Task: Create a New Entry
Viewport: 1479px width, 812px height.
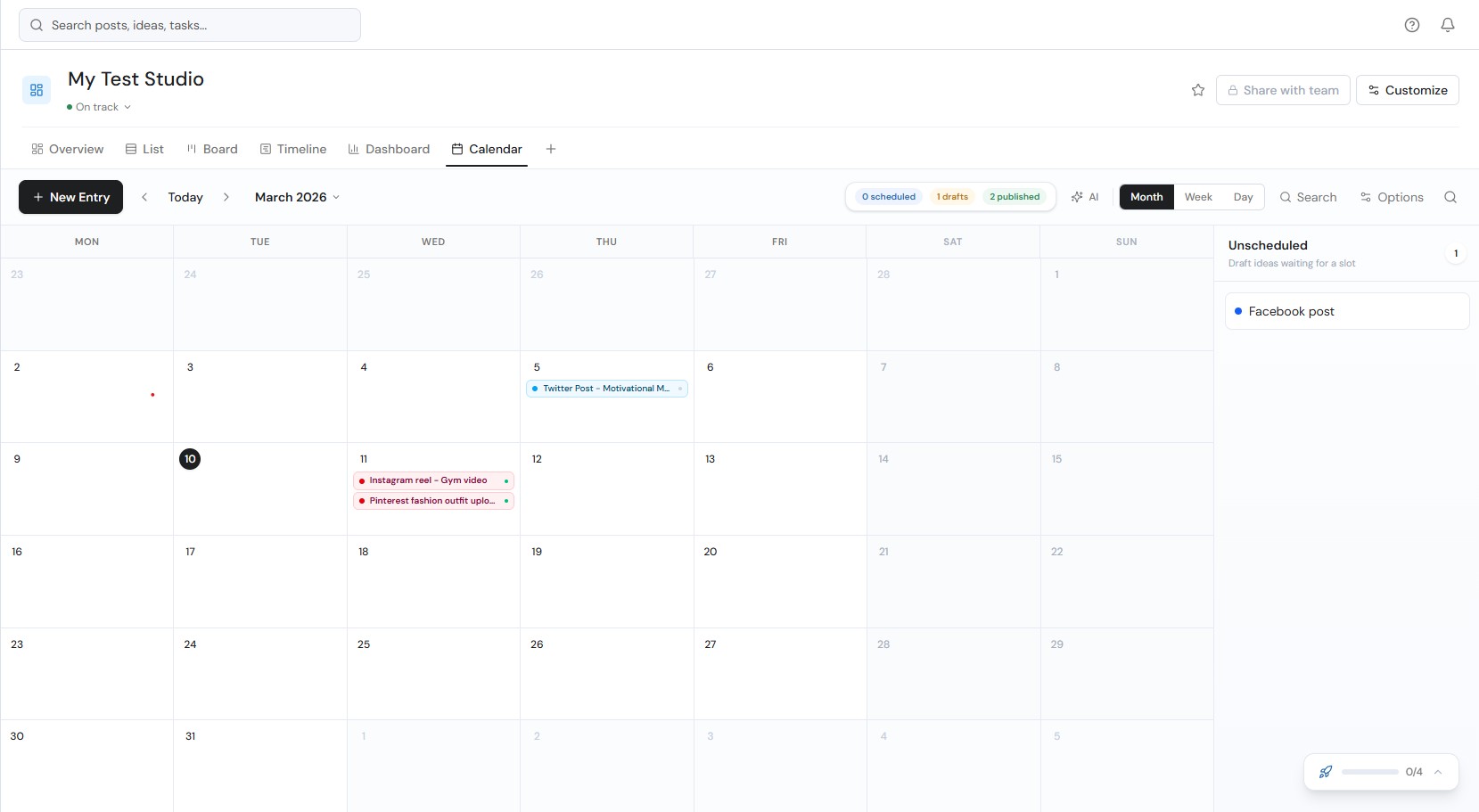Action: point(70,197)
